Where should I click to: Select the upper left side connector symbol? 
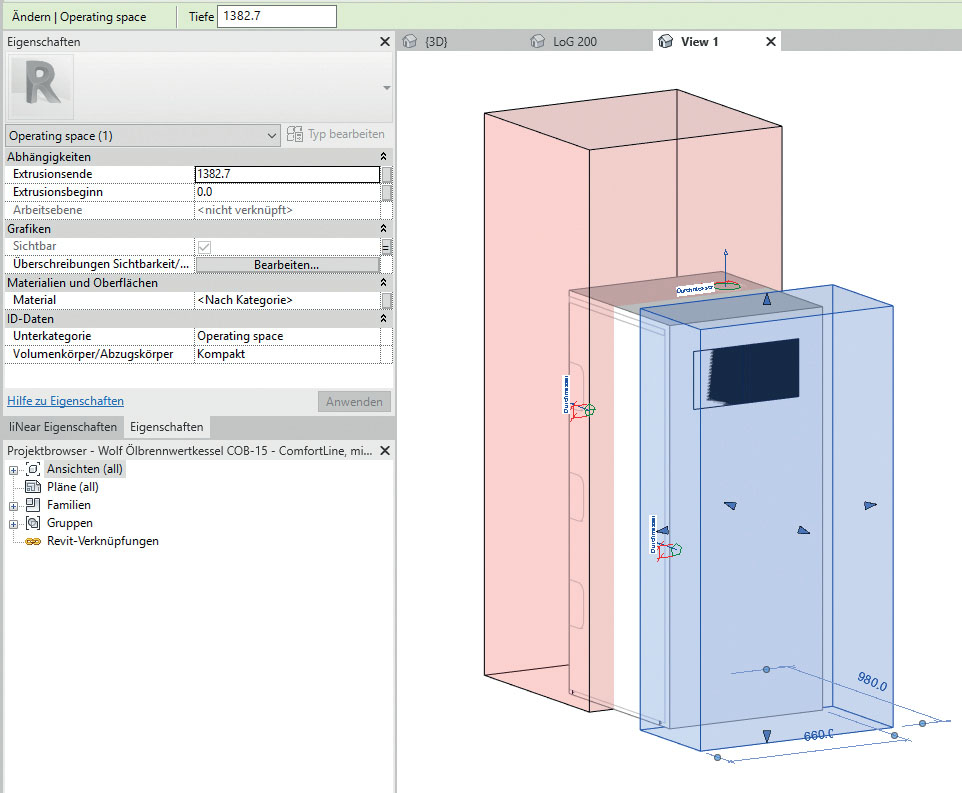tap(582, 411)
